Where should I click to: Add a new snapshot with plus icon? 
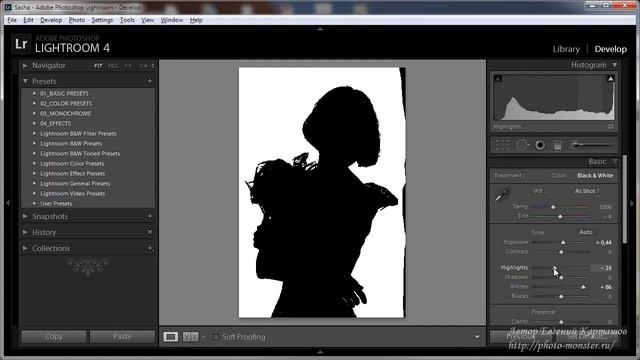pyautogui.click(x=150, y=216)
